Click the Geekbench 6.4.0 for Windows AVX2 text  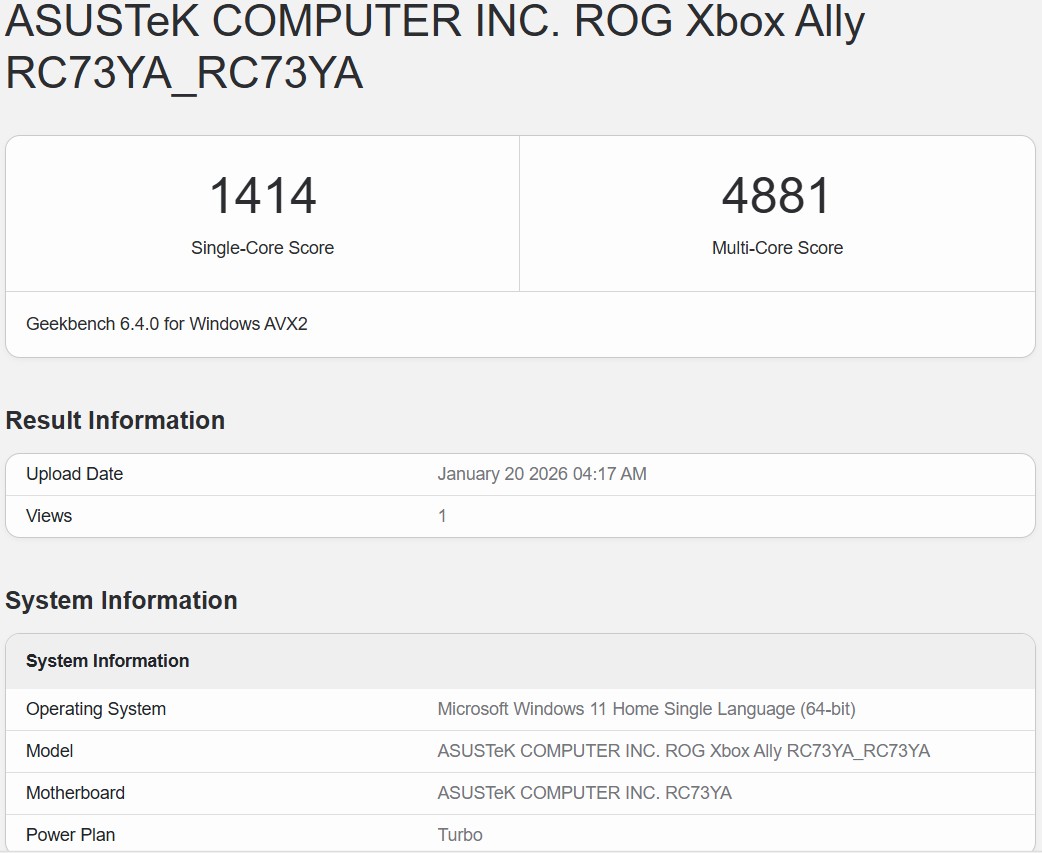167,324
